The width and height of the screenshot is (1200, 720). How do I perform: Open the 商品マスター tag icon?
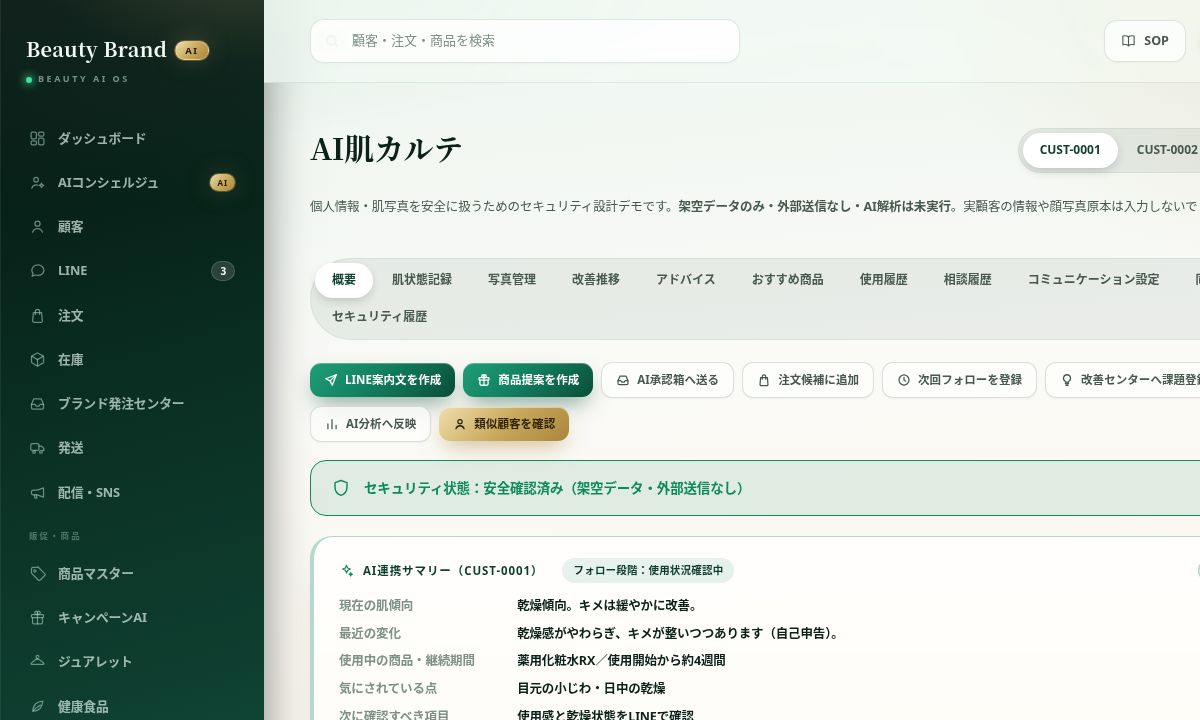click(x=38, y=574)
